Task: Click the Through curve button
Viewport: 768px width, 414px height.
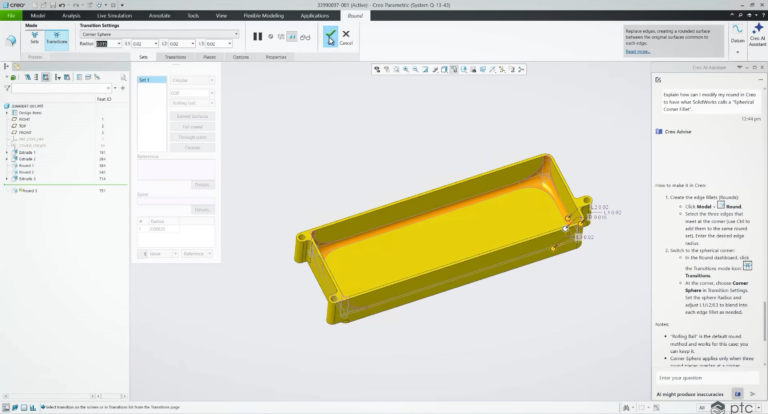Action: point(192,137)
